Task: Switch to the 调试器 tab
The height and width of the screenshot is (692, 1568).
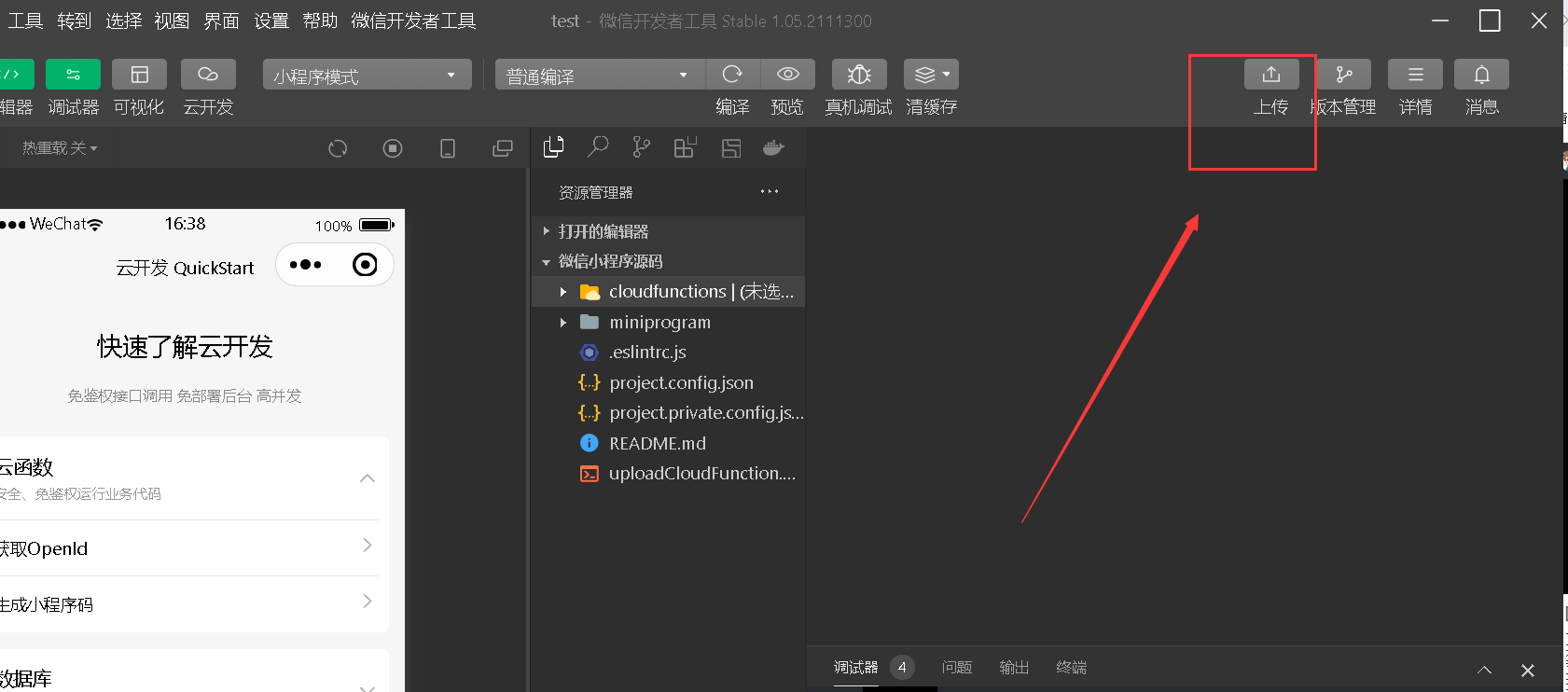Action: 855,668
